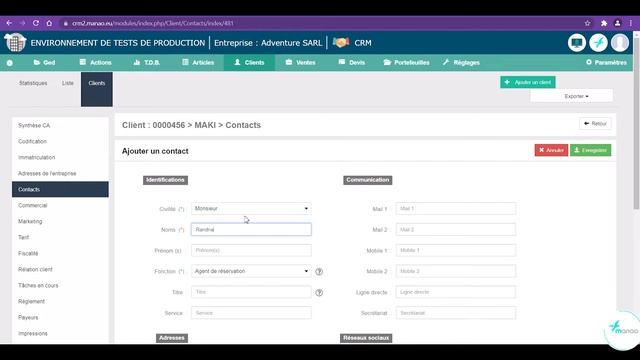This screenshot has width=640, height=360.
Task: Open help icon next to Fonction
Action: (x=319, y=271)
